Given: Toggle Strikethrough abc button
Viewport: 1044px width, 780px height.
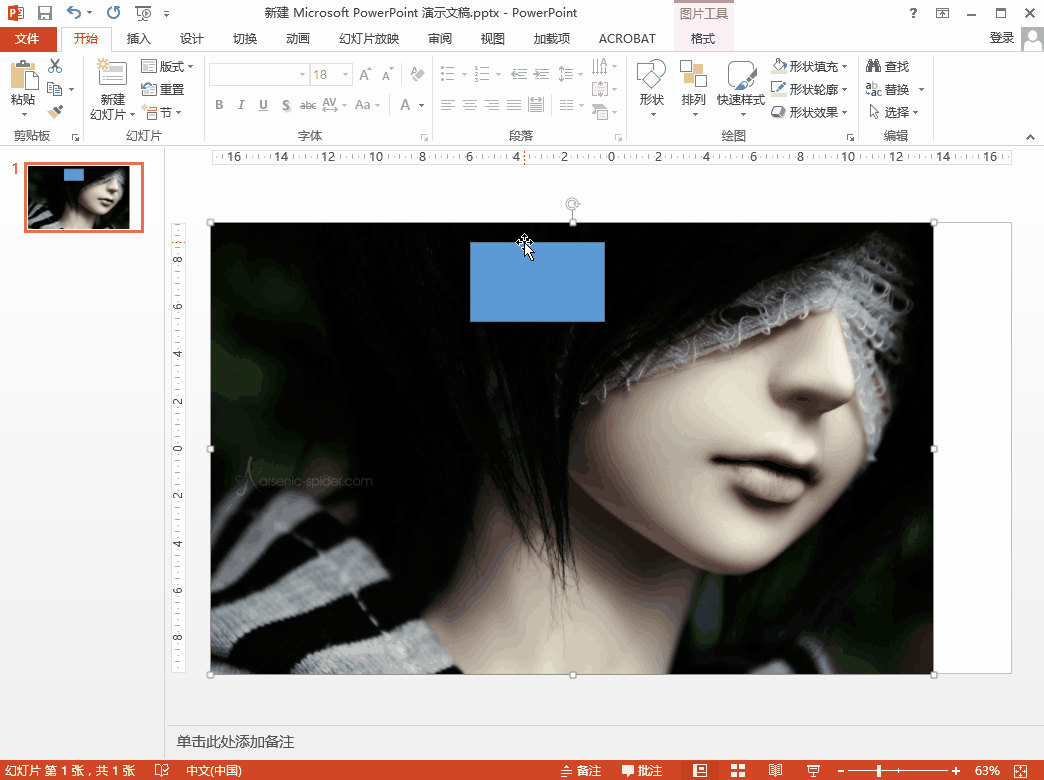Looking at the screenshot, I should (x=308, y=105).
